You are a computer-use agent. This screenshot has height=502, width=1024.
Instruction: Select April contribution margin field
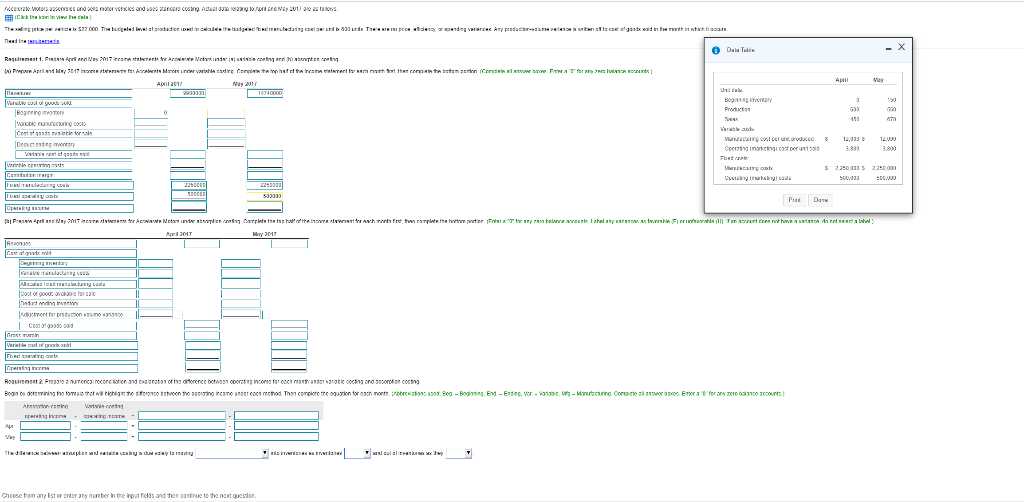point(189,175)
